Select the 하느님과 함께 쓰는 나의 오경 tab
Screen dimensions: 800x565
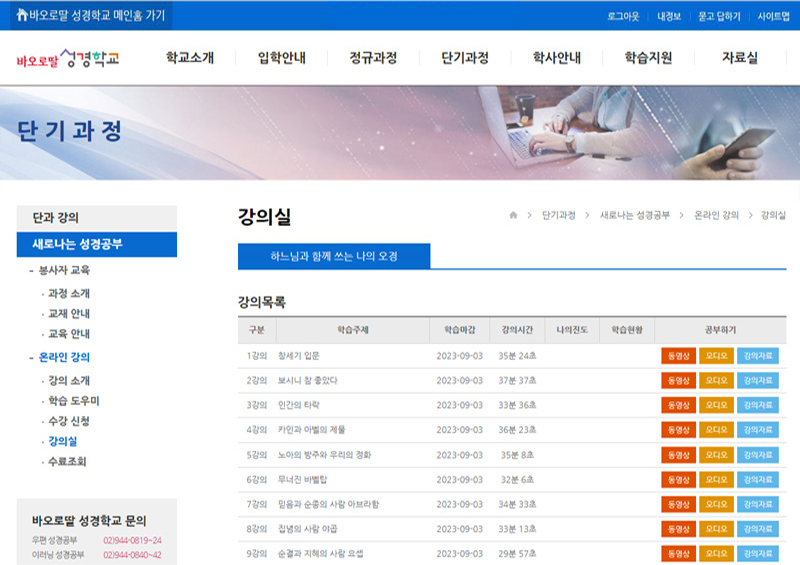[x=334, y=256]
